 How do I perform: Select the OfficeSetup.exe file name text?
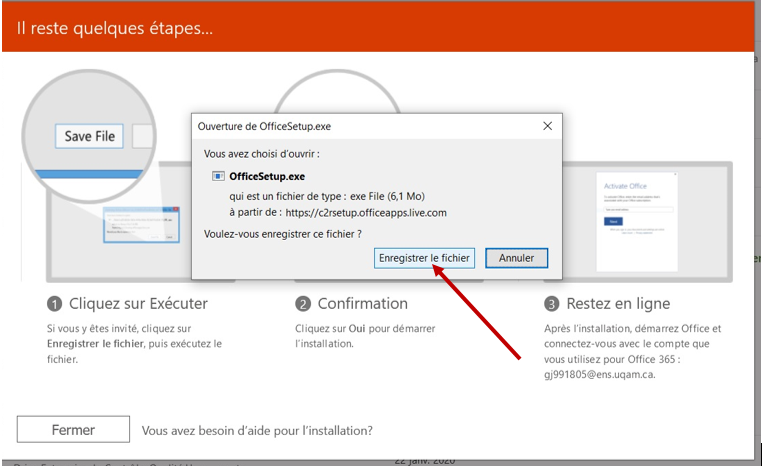click(x=267, y=176)
